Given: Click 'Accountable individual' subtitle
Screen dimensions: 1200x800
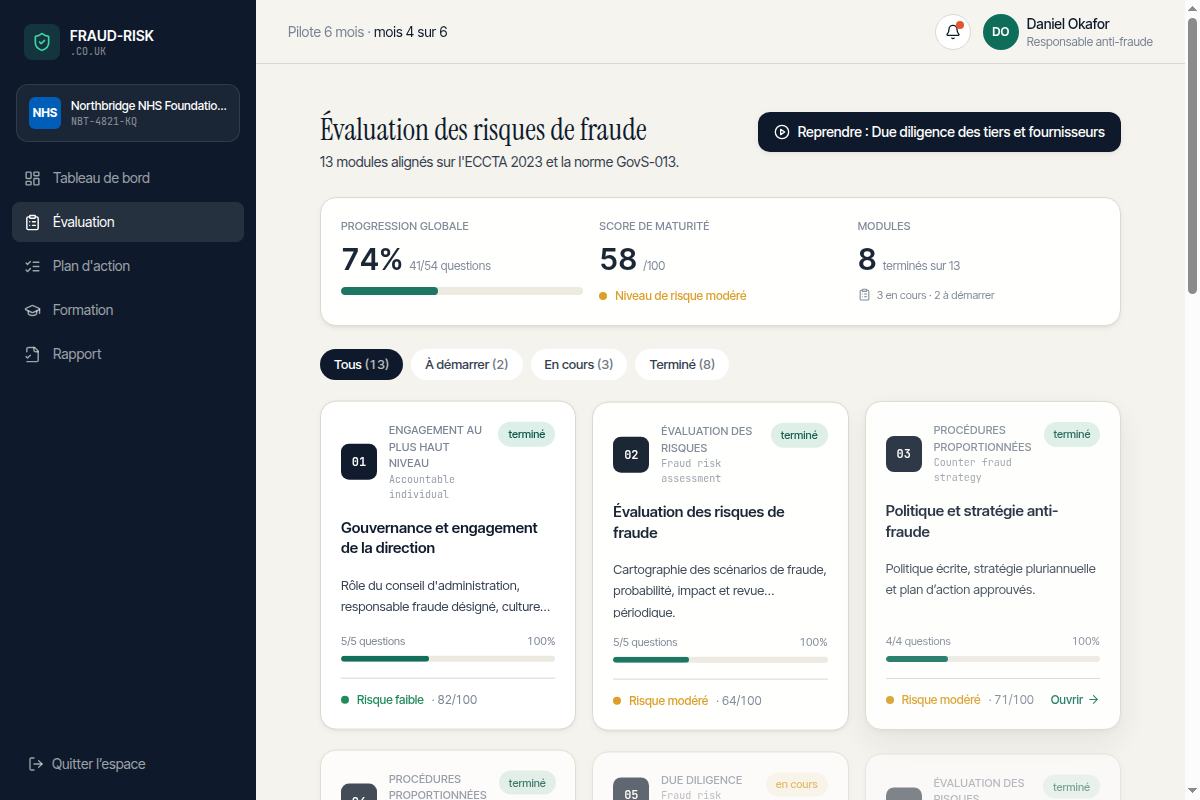Looking at the screenshot, I should 422,487.
